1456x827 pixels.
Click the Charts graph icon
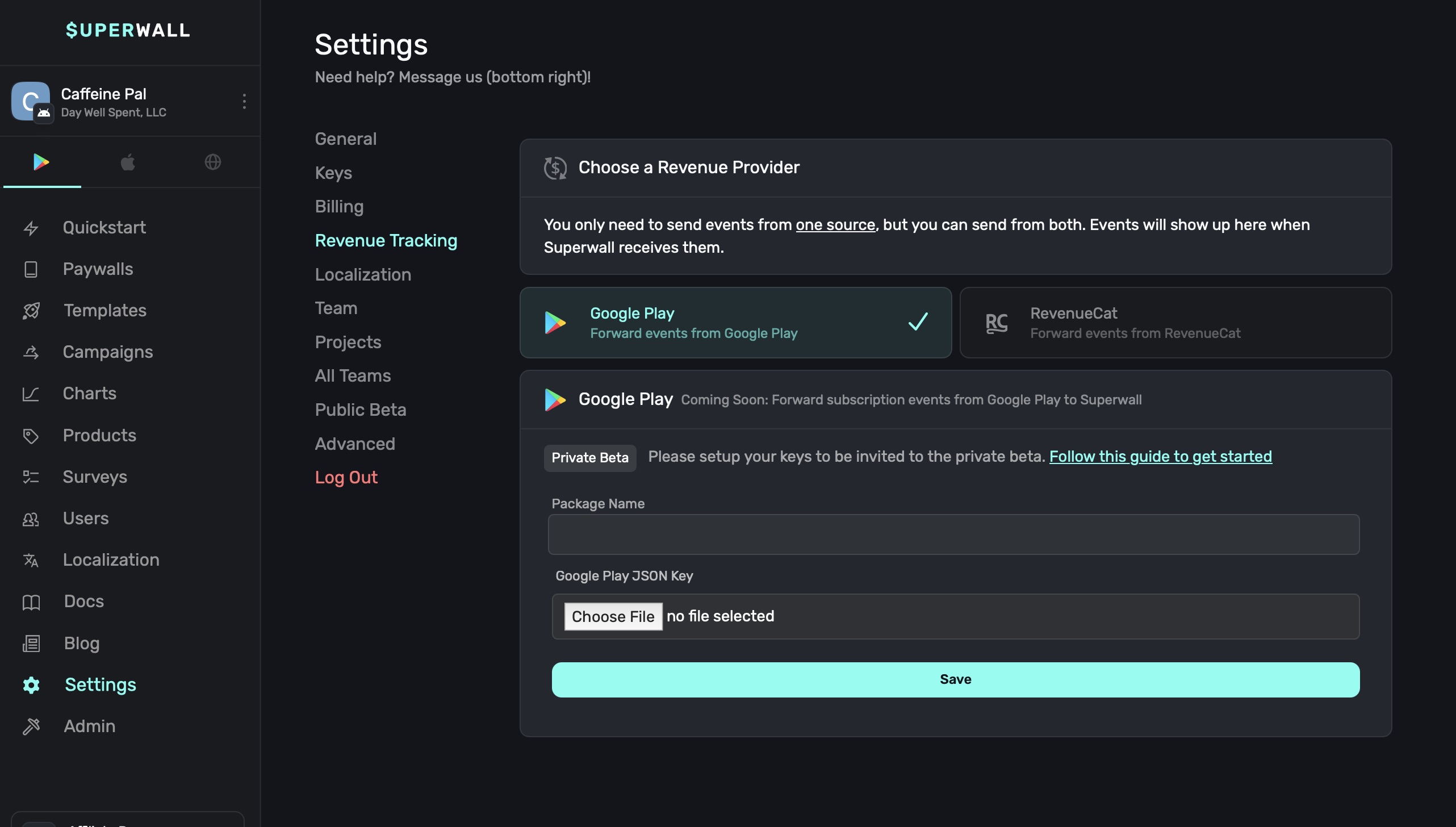31,394
